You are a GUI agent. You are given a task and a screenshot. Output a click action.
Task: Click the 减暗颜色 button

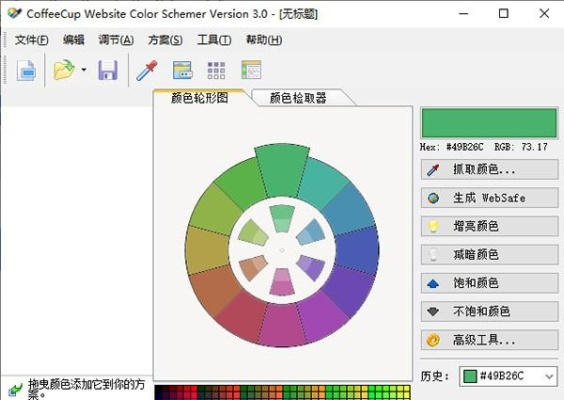pyautogui.click(x=490, y=254)
